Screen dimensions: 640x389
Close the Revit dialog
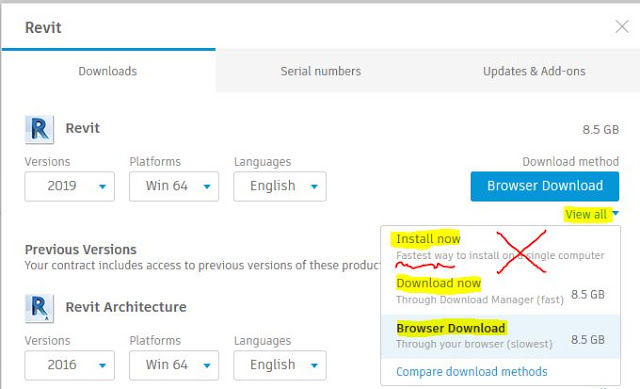(622, 27)
